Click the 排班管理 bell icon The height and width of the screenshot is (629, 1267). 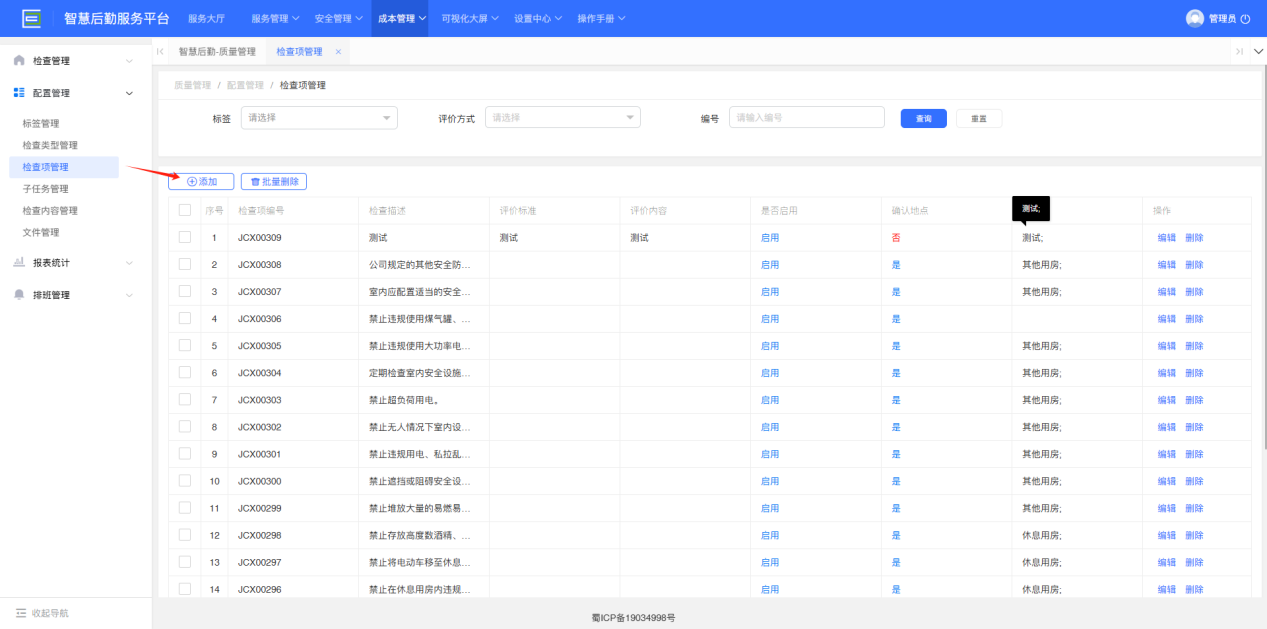tap(19, 295)
